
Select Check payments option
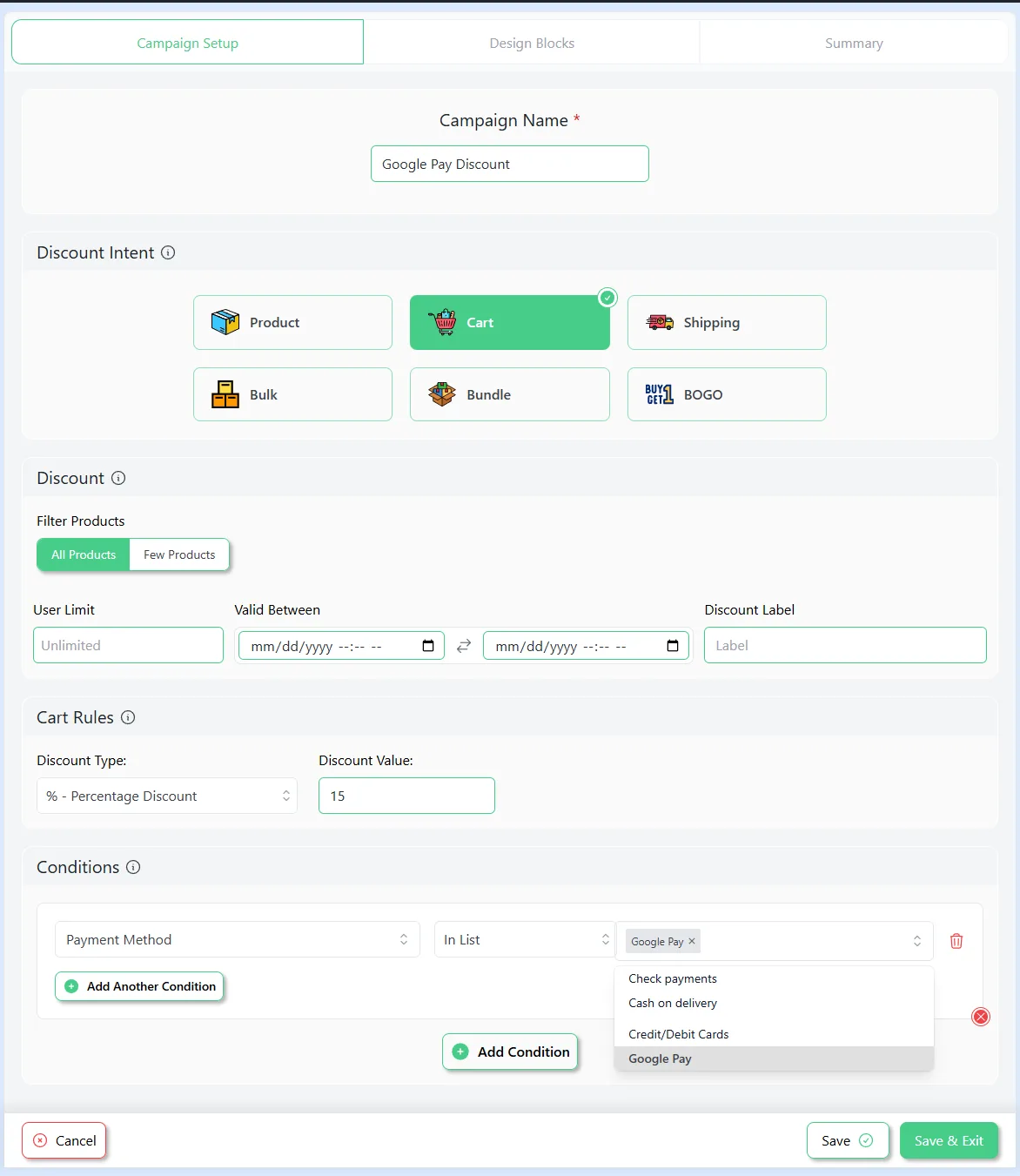(x=774, y=978)
